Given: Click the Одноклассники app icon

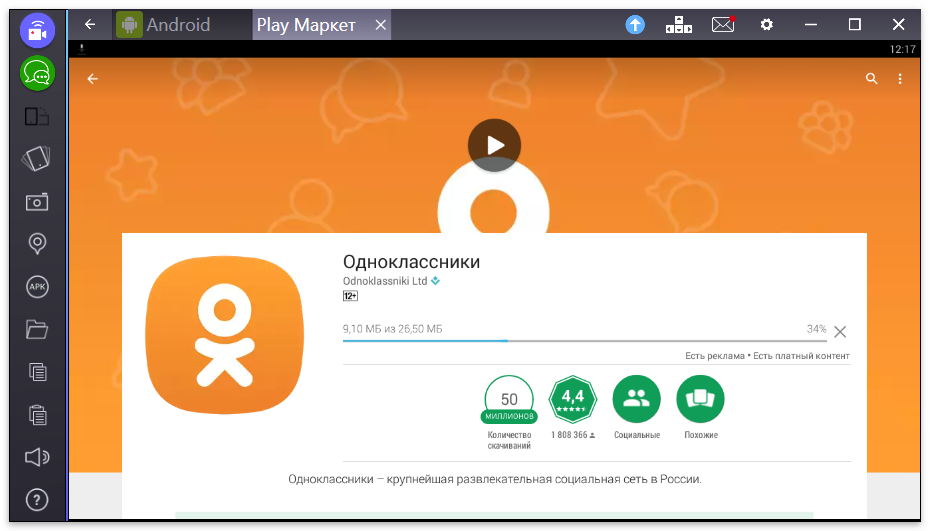Looking at the screenshot, I should click(x=225, y=335).
